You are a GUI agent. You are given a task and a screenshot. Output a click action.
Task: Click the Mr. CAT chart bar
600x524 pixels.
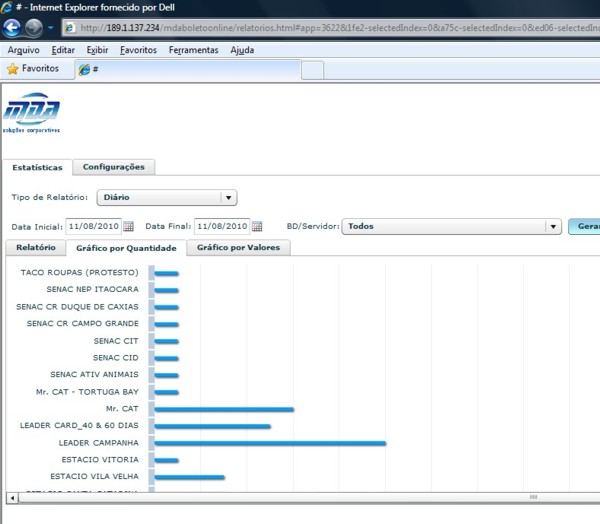[x=224, y=410]
